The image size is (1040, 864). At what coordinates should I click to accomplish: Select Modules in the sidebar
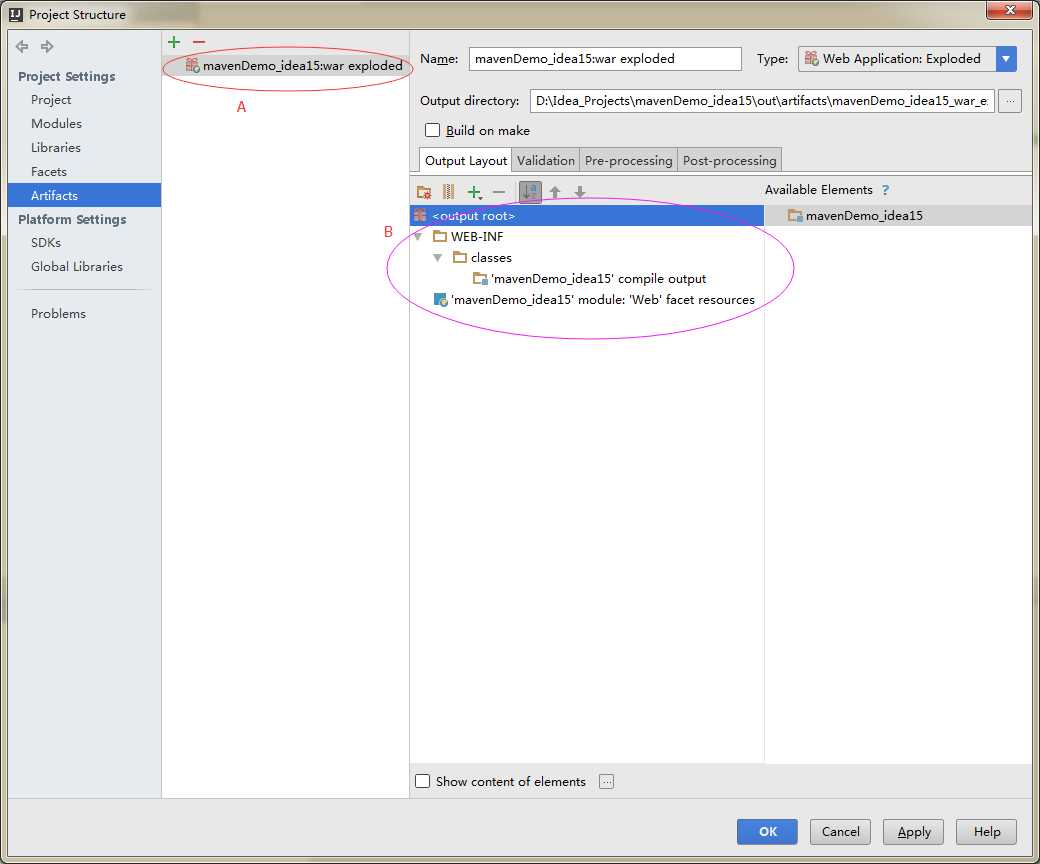pos(56,123)
